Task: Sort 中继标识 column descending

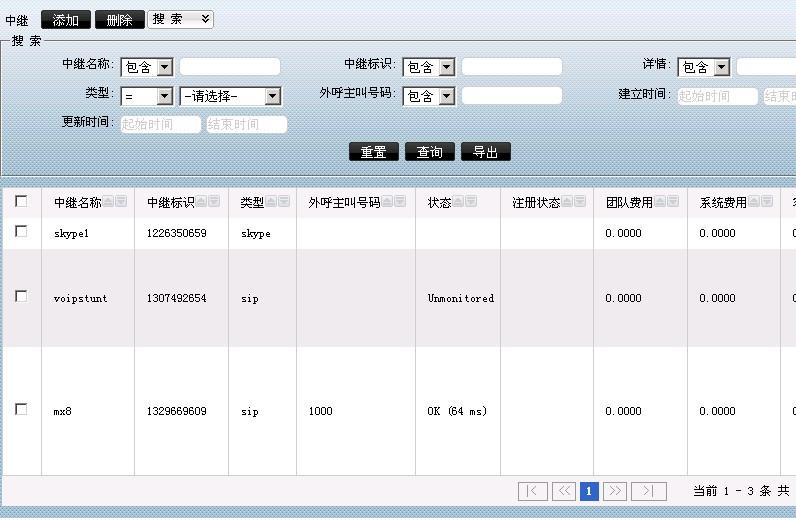Action: [x=214, y=202]
